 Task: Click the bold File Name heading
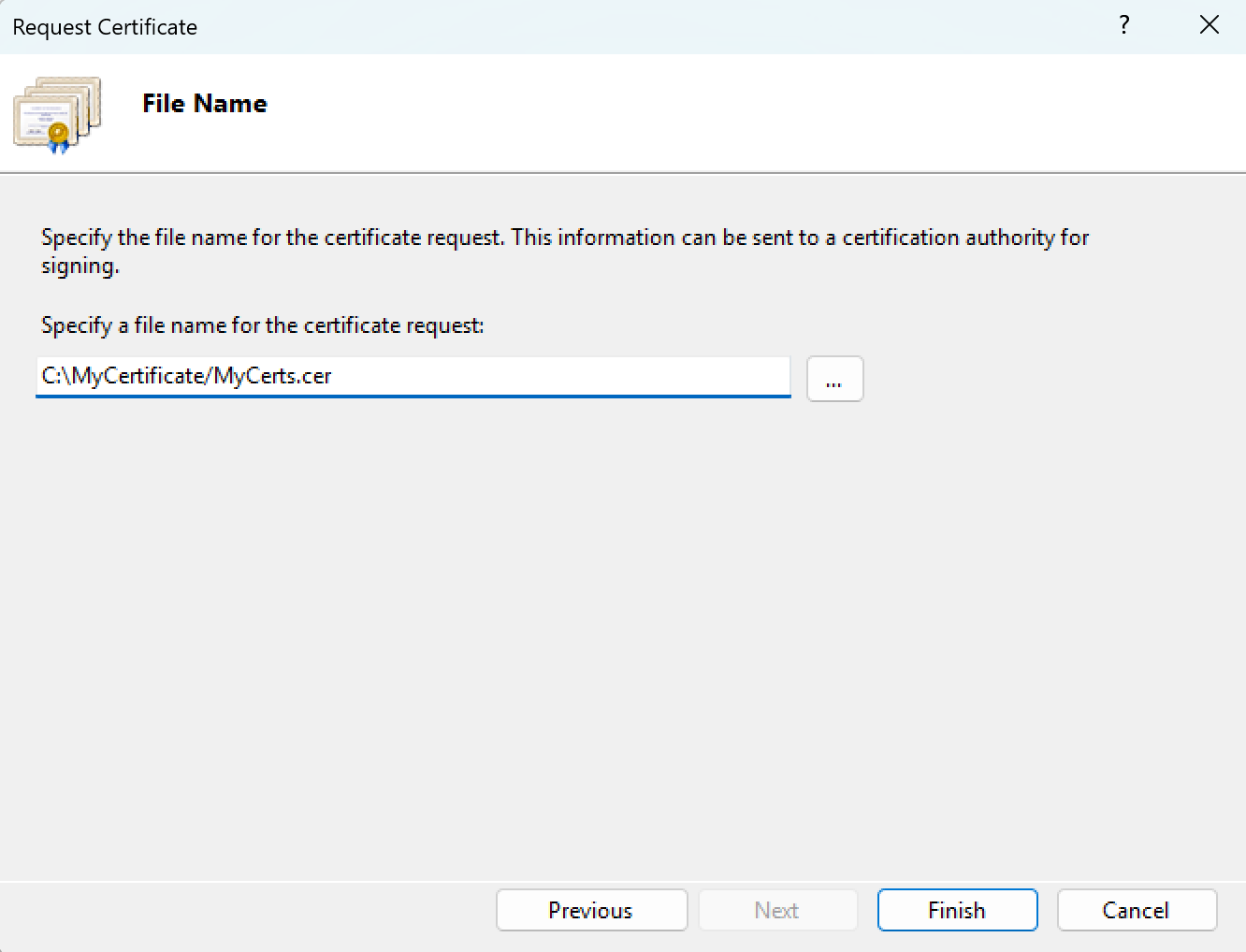click(x=204, y=104)
